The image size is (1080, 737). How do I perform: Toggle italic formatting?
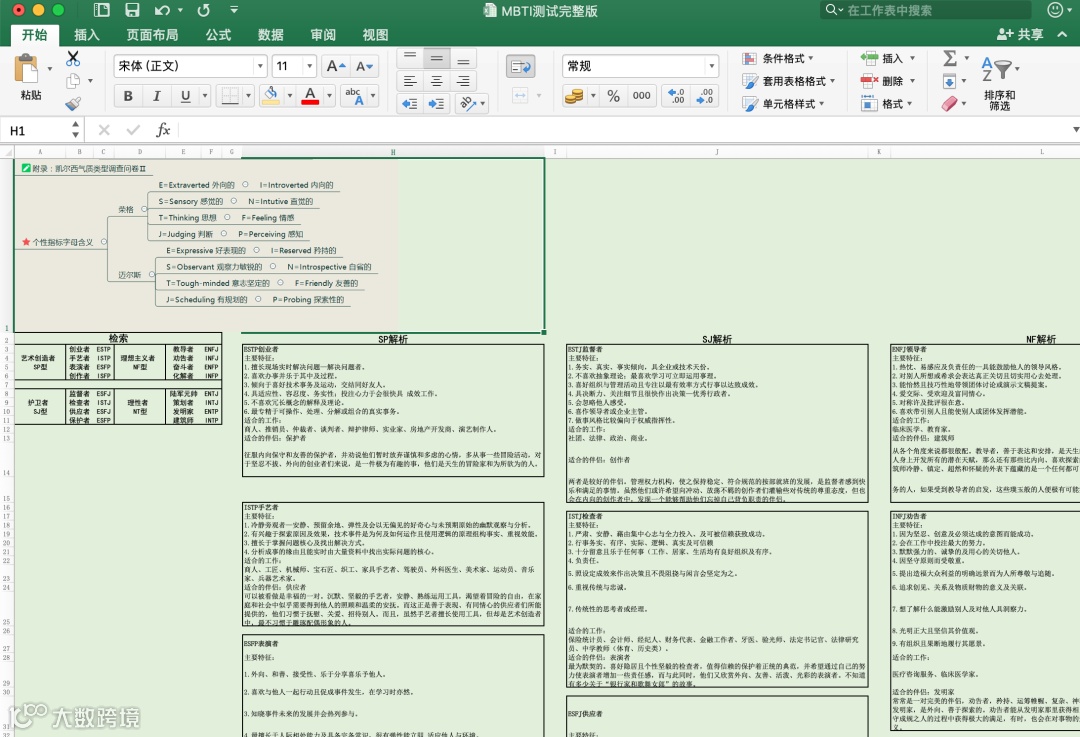(156, 96)
